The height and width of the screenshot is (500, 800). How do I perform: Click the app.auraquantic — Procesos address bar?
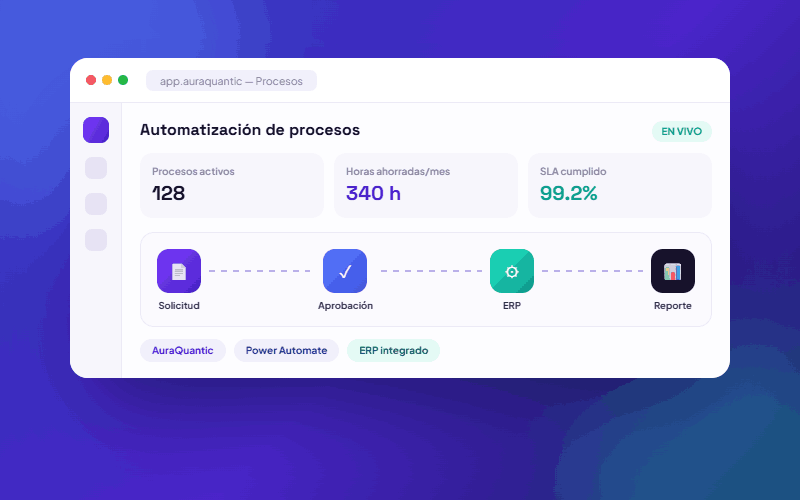click(231, 81)
